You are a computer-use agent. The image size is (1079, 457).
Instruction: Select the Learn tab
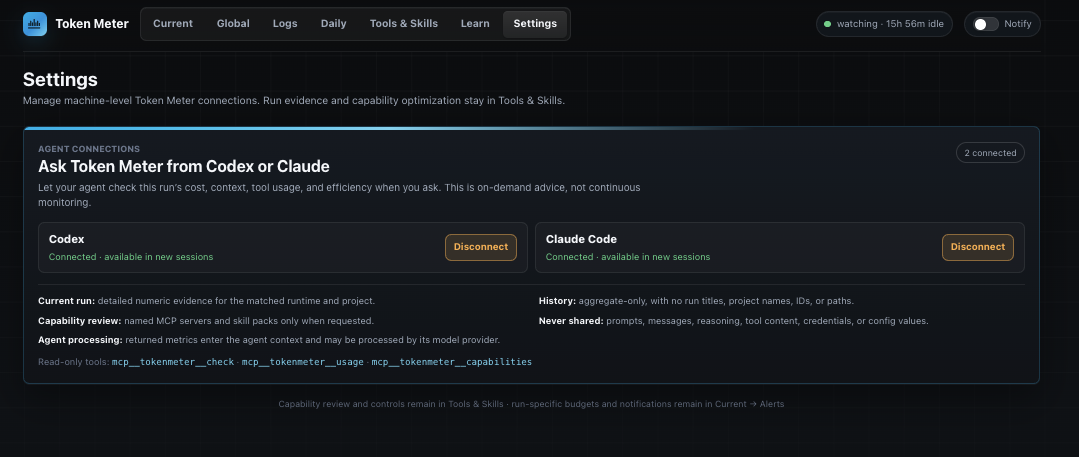click(475, 23)
